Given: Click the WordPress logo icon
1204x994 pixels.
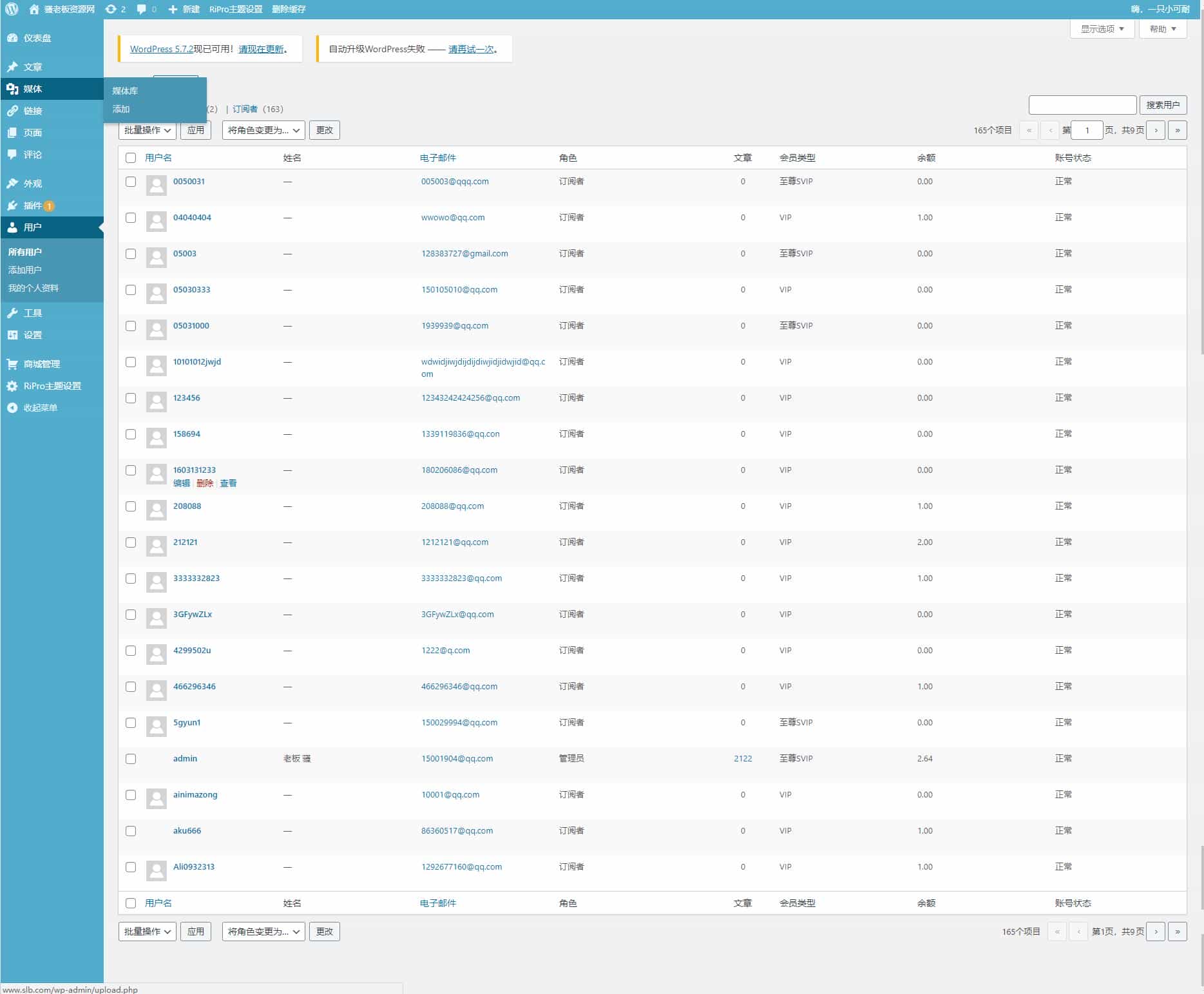Looking at the screenshot, I should point(12,9).
